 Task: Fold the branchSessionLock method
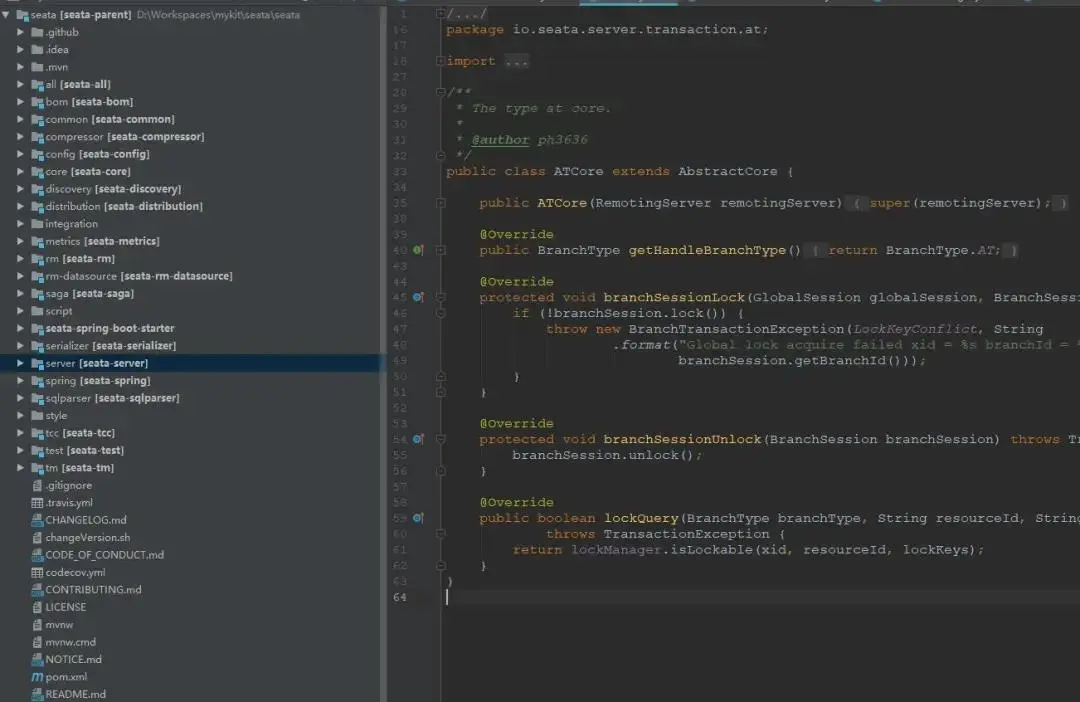pyautogui.click(x=441, y=298)
